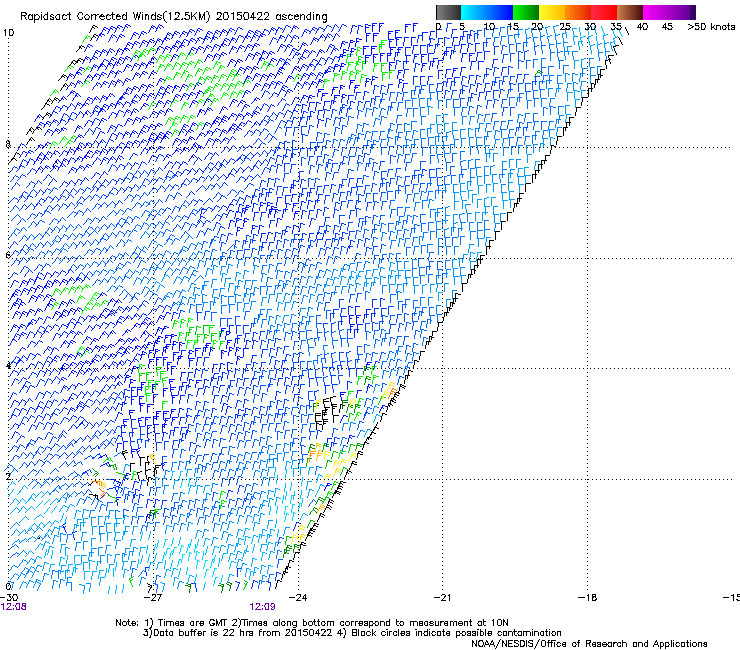Select latitude label '4' on the left axis

pyautogui.click(x=8, y=366)
